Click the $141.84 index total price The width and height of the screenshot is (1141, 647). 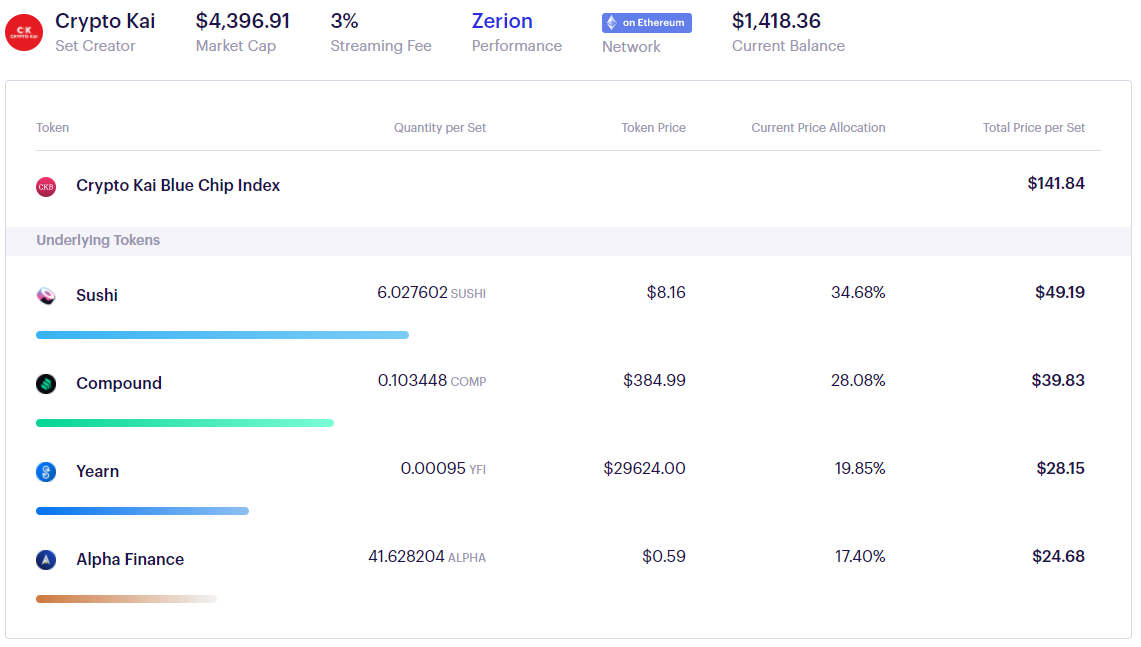[x=1056, y=183]
